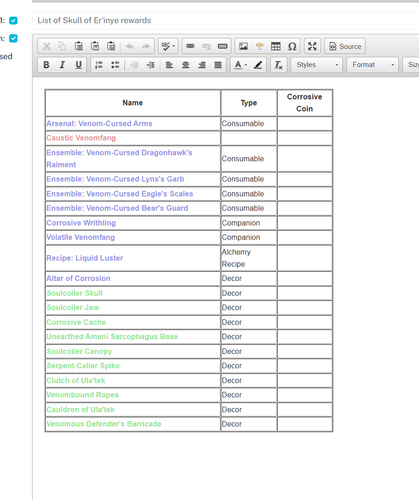Click Paste as plain text icon
This screenshot has height=500, width=419.
coord(95,46)
